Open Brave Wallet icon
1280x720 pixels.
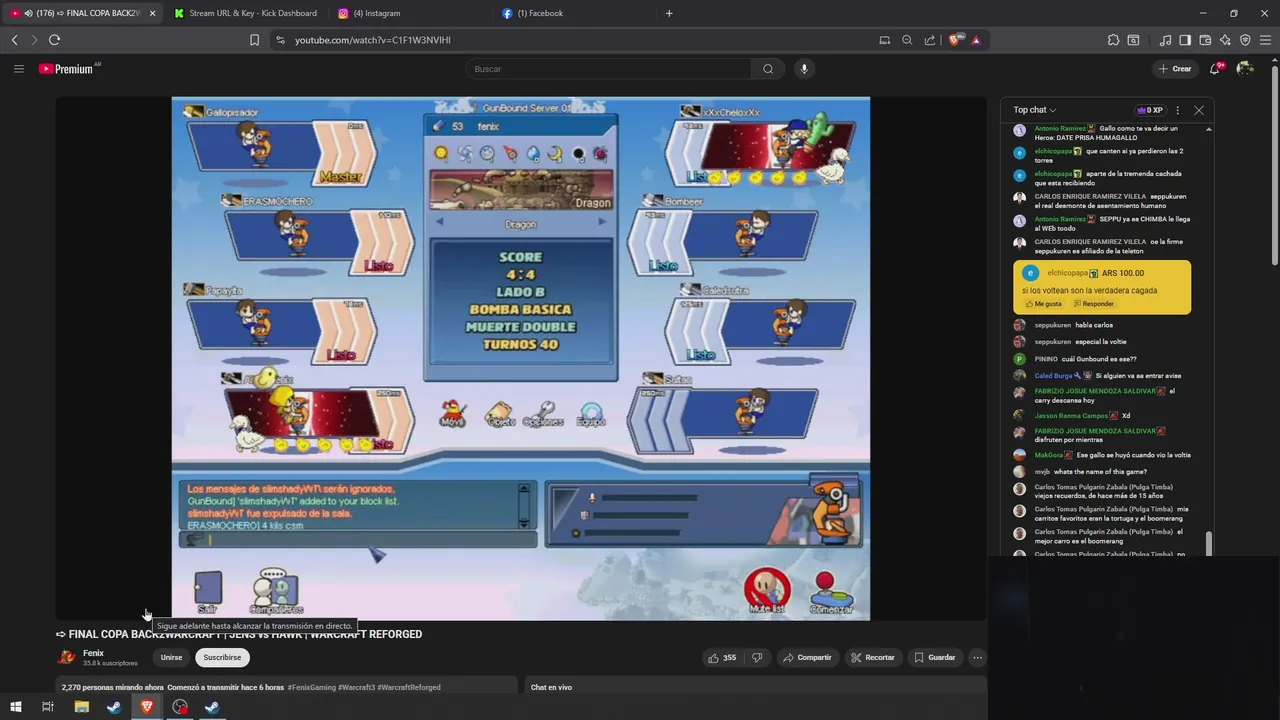(1205, 40)
